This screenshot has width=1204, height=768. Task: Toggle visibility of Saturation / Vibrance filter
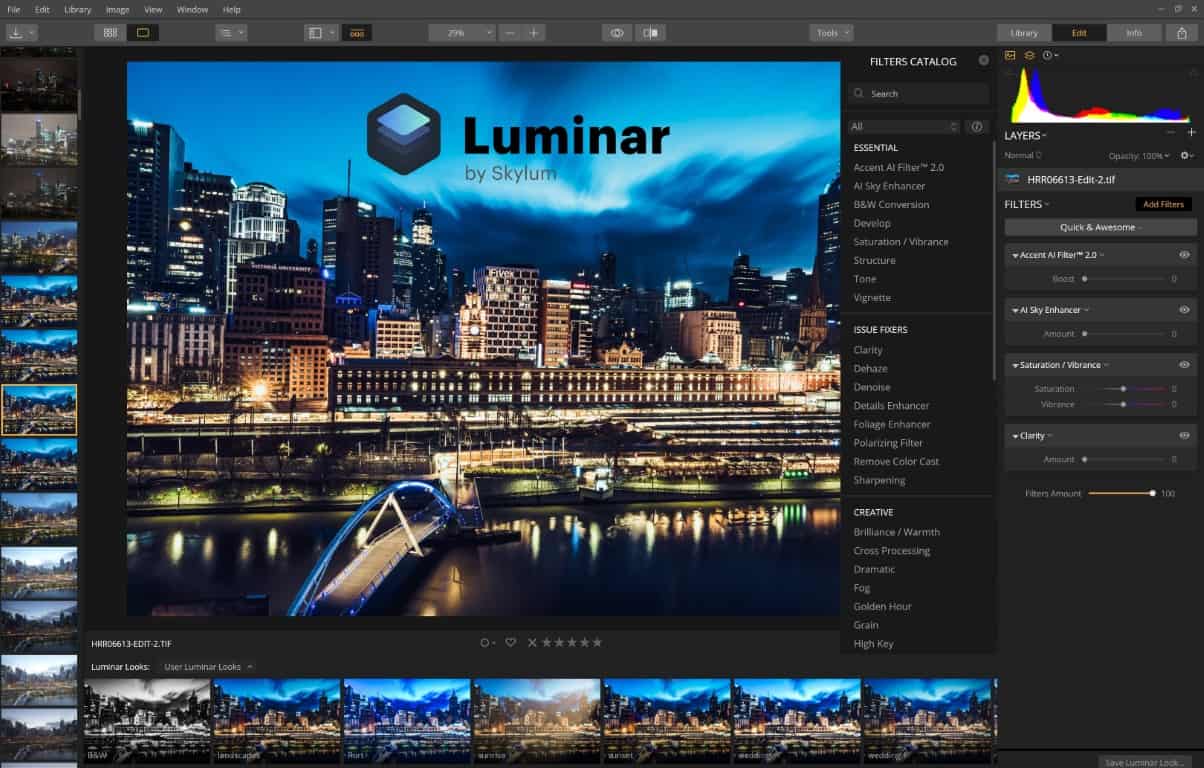(x=1184, y=366)
